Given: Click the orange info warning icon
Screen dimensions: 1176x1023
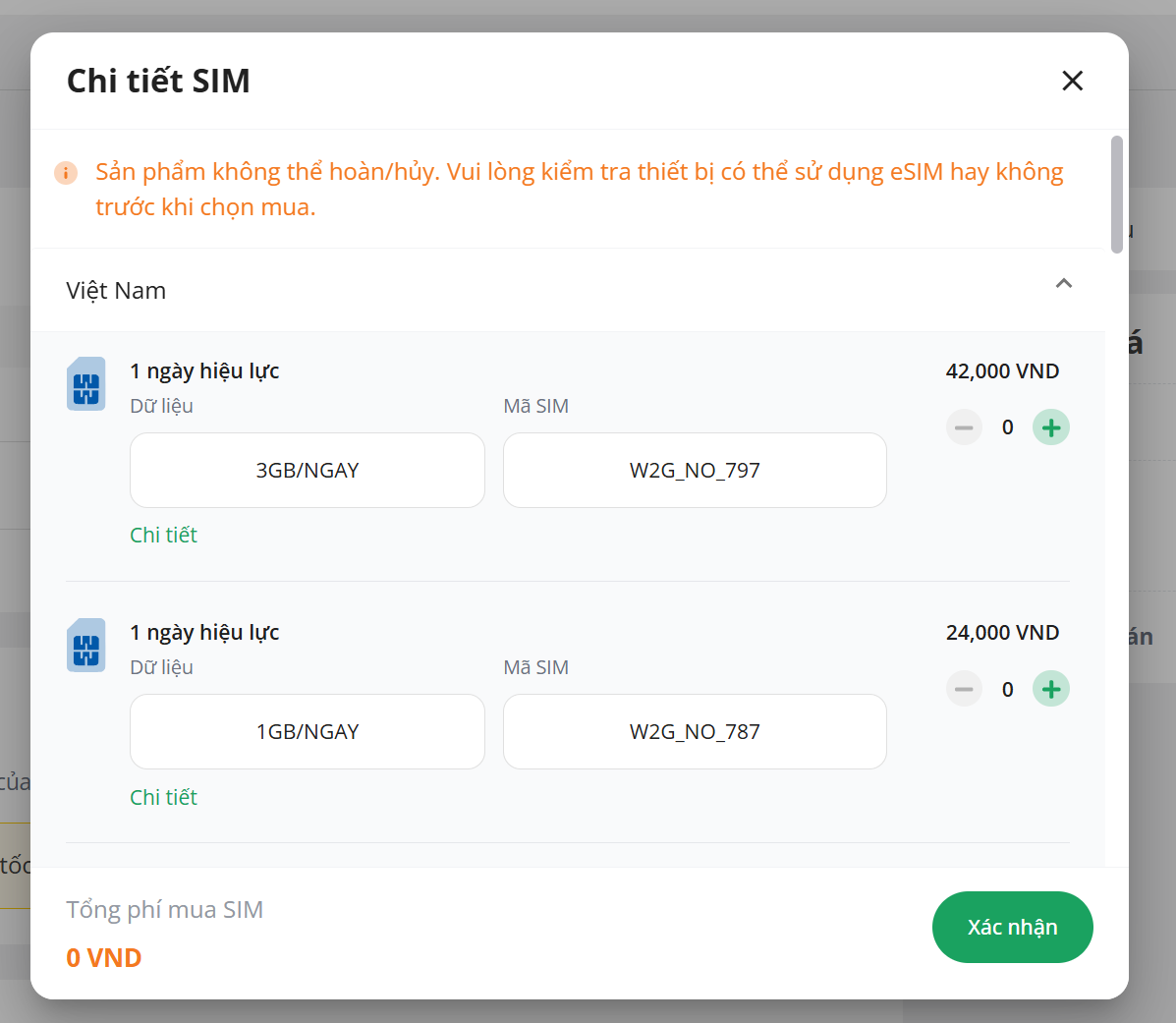Looking at the screenshot, I should coord(66,173).
